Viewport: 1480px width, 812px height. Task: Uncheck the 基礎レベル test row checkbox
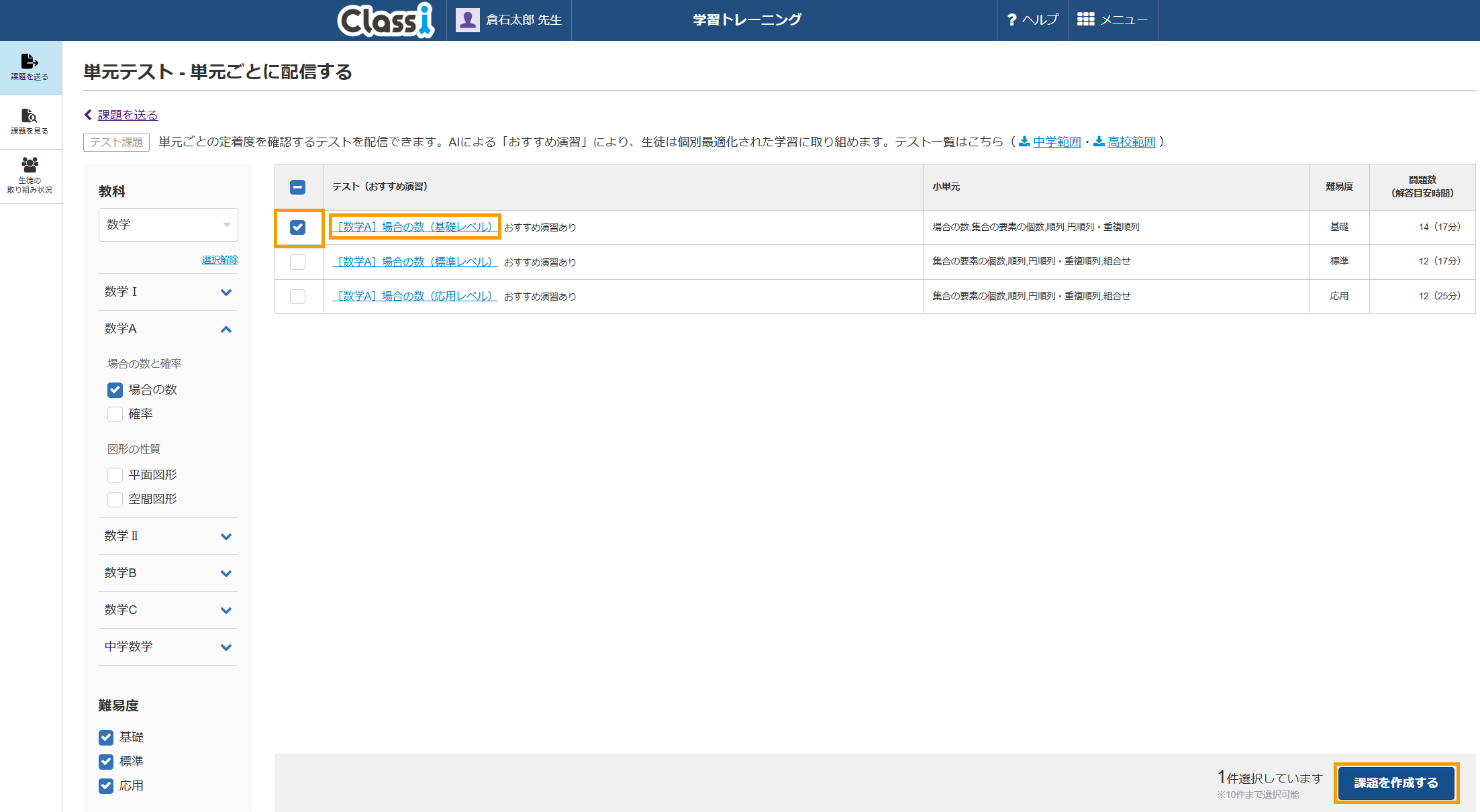coord(298,227)
